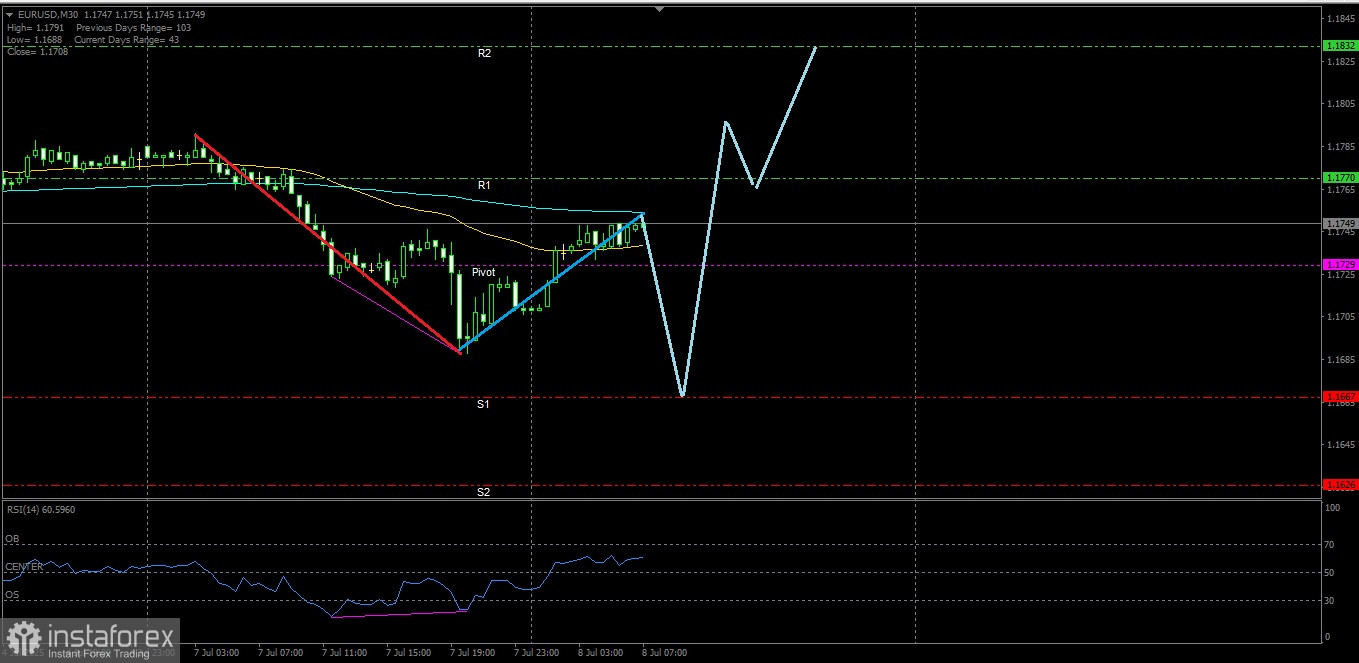Click the OB overbought level label

(12, 538)
